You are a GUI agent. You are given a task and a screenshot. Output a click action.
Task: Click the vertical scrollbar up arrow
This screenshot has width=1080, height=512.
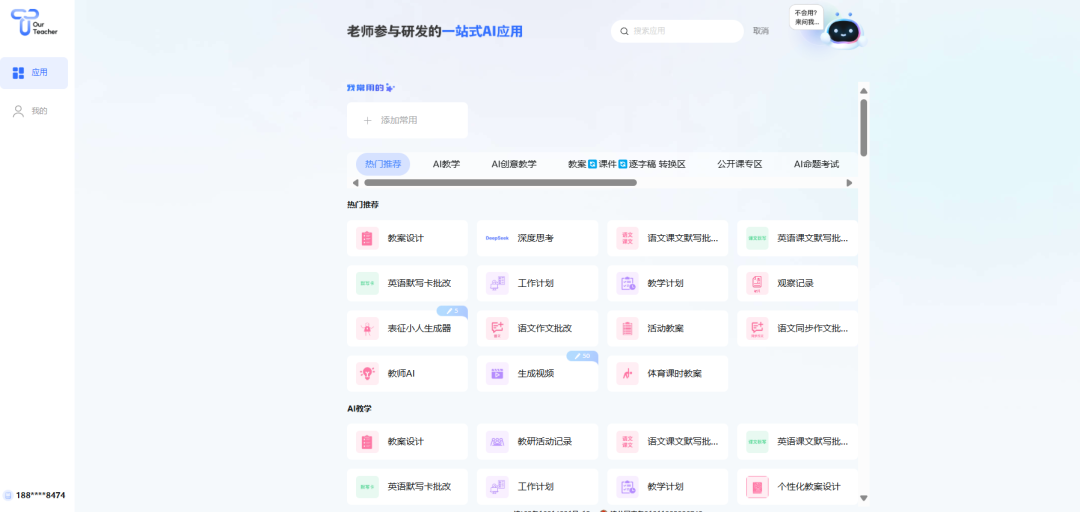point(864,90)
